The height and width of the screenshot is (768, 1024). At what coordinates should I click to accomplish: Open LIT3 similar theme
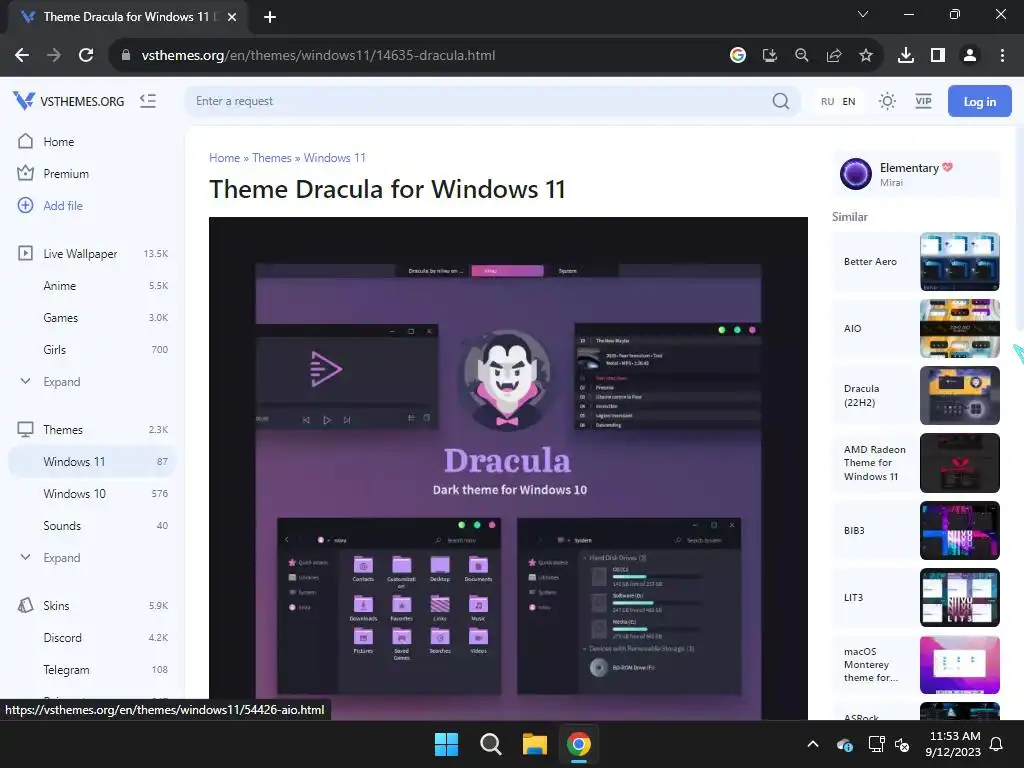click(x=916, y=598)
